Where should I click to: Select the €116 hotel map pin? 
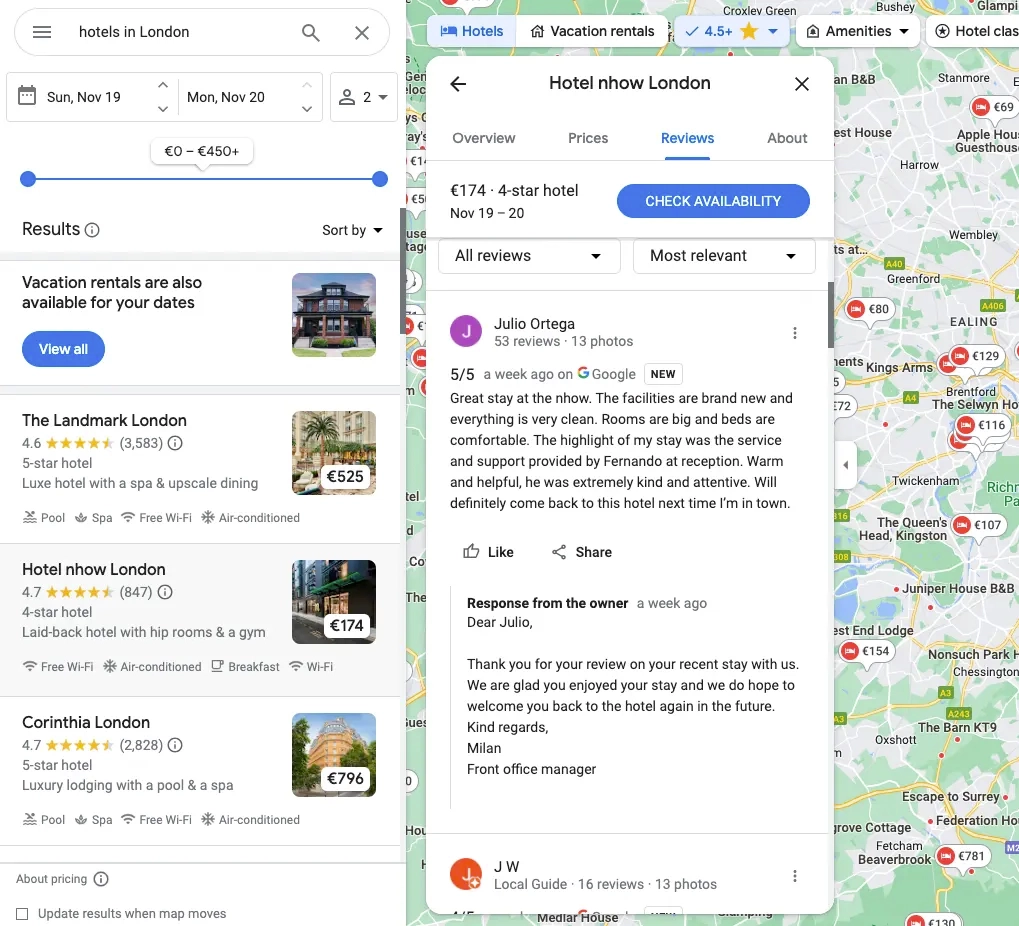pyautogui.click(x=983, y=426)
